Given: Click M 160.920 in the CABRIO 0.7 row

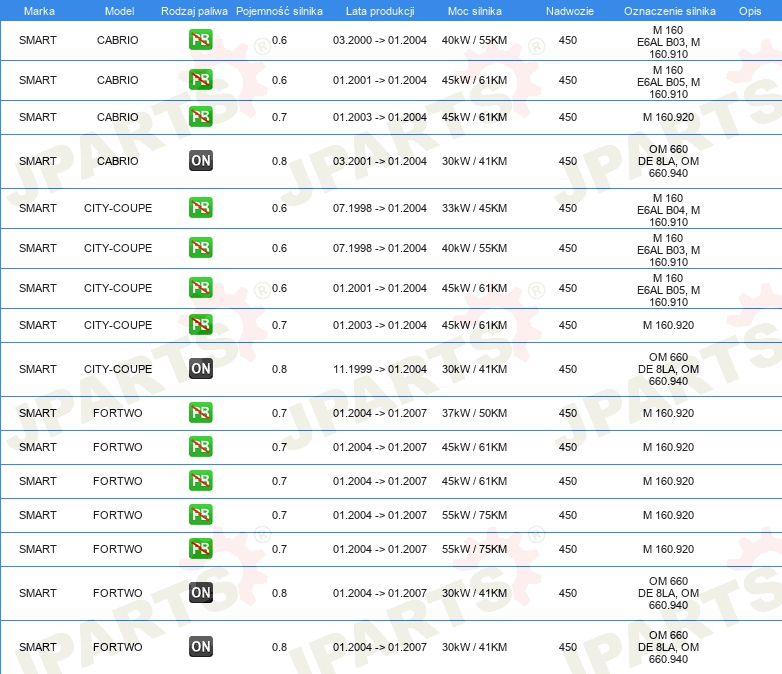Looking at the screenshot, I should 668,117.
